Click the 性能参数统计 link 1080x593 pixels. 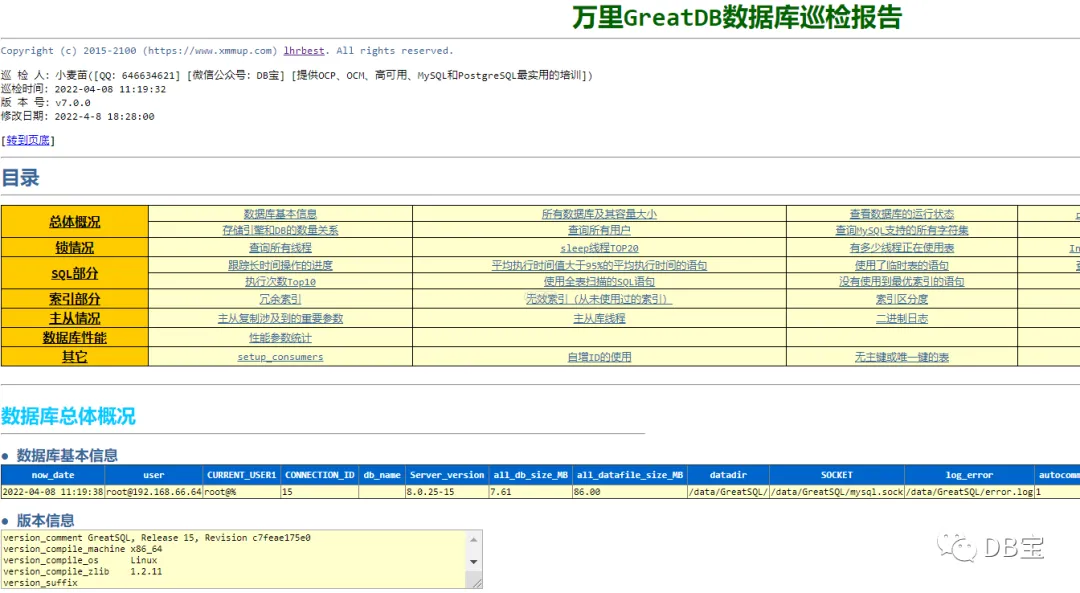(x=280, y=337)
